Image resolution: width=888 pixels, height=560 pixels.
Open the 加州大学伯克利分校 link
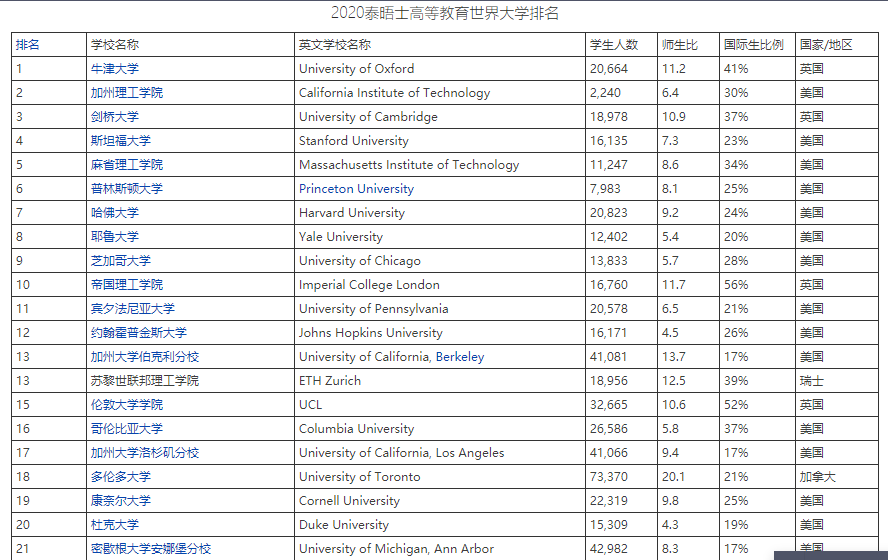(144, 357)
